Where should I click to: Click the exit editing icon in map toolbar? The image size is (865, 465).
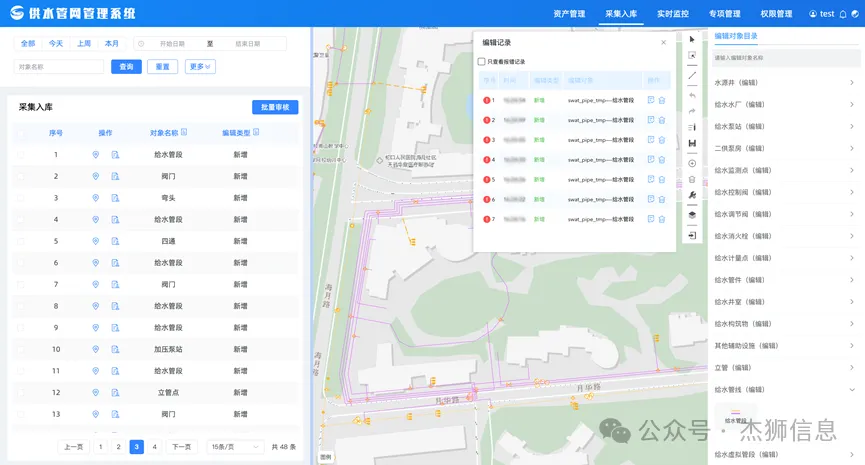[x=692, y=236]
